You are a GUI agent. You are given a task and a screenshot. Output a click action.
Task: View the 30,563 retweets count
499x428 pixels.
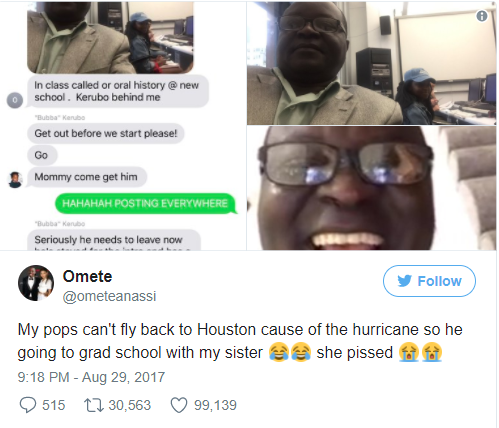coord(130,405)
